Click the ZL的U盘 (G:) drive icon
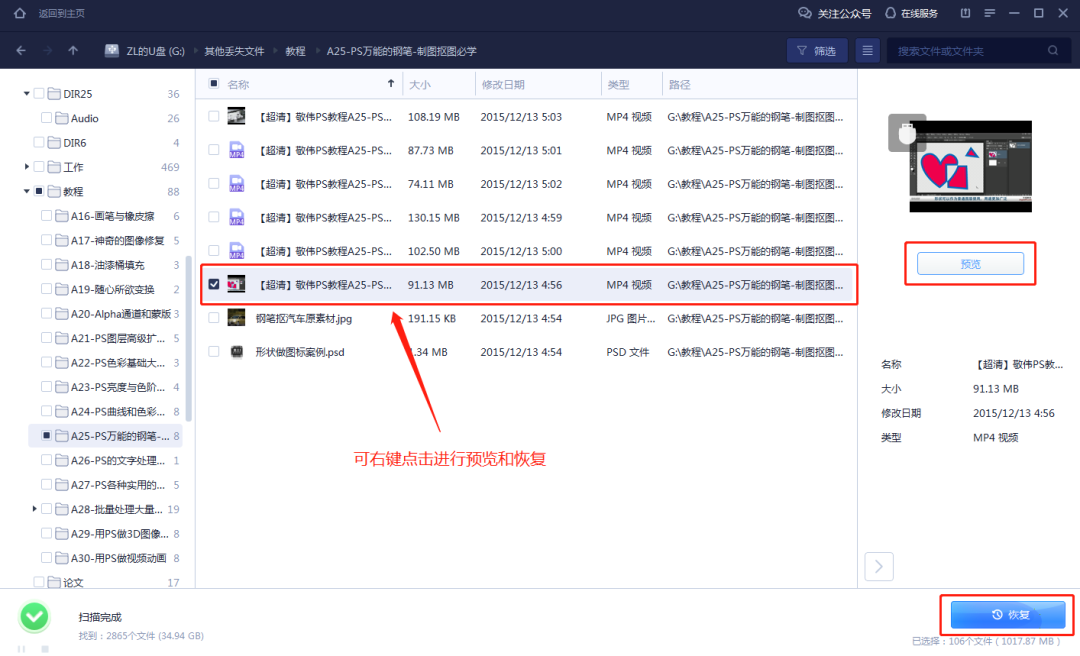1080x656 pixels. point(112,50)
